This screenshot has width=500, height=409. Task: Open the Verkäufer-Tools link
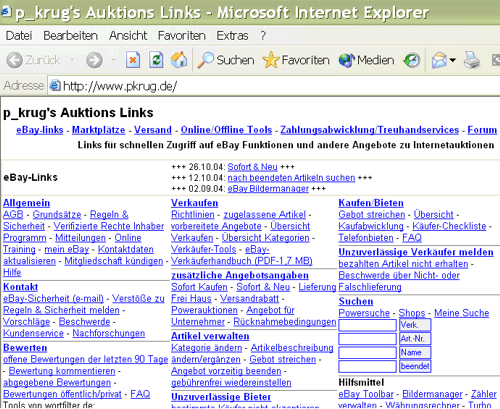203,249
